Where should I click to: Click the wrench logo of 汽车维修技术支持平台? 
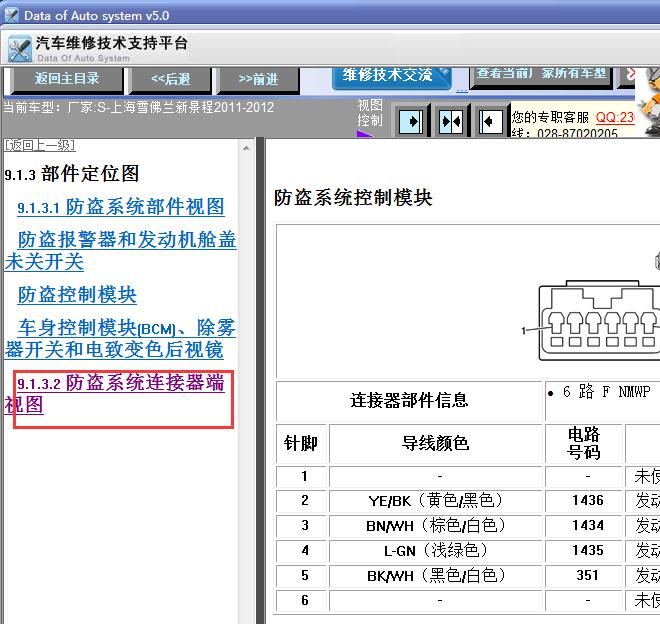[x=19, y=49]
